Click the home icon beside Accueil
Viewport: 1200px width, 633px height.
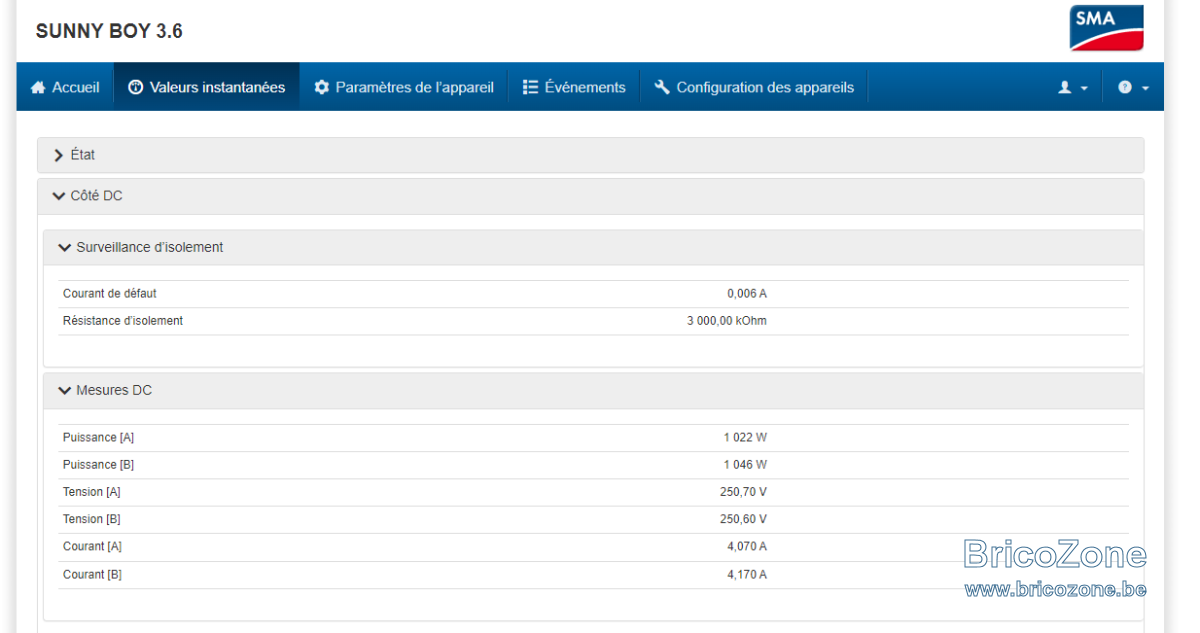click(38, 88)
